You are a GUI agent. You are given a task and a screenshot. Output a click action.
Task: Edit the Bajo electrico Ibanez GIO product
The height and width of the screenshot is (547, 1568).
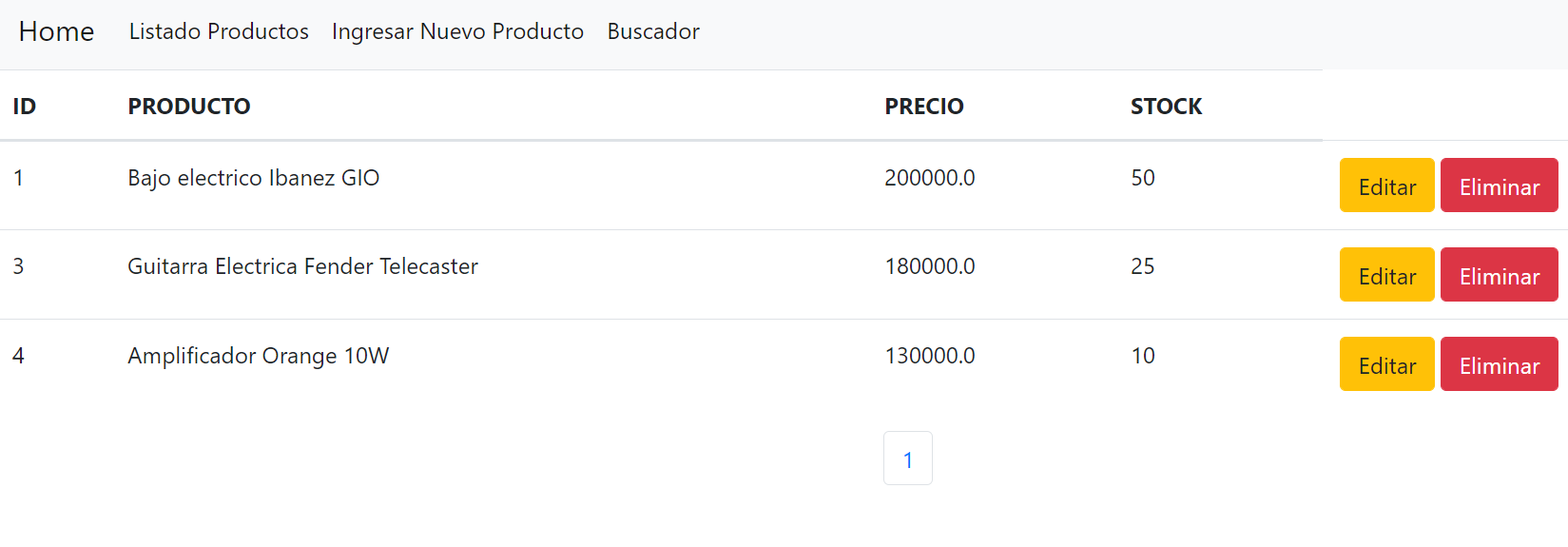(x=1386, y=186)
